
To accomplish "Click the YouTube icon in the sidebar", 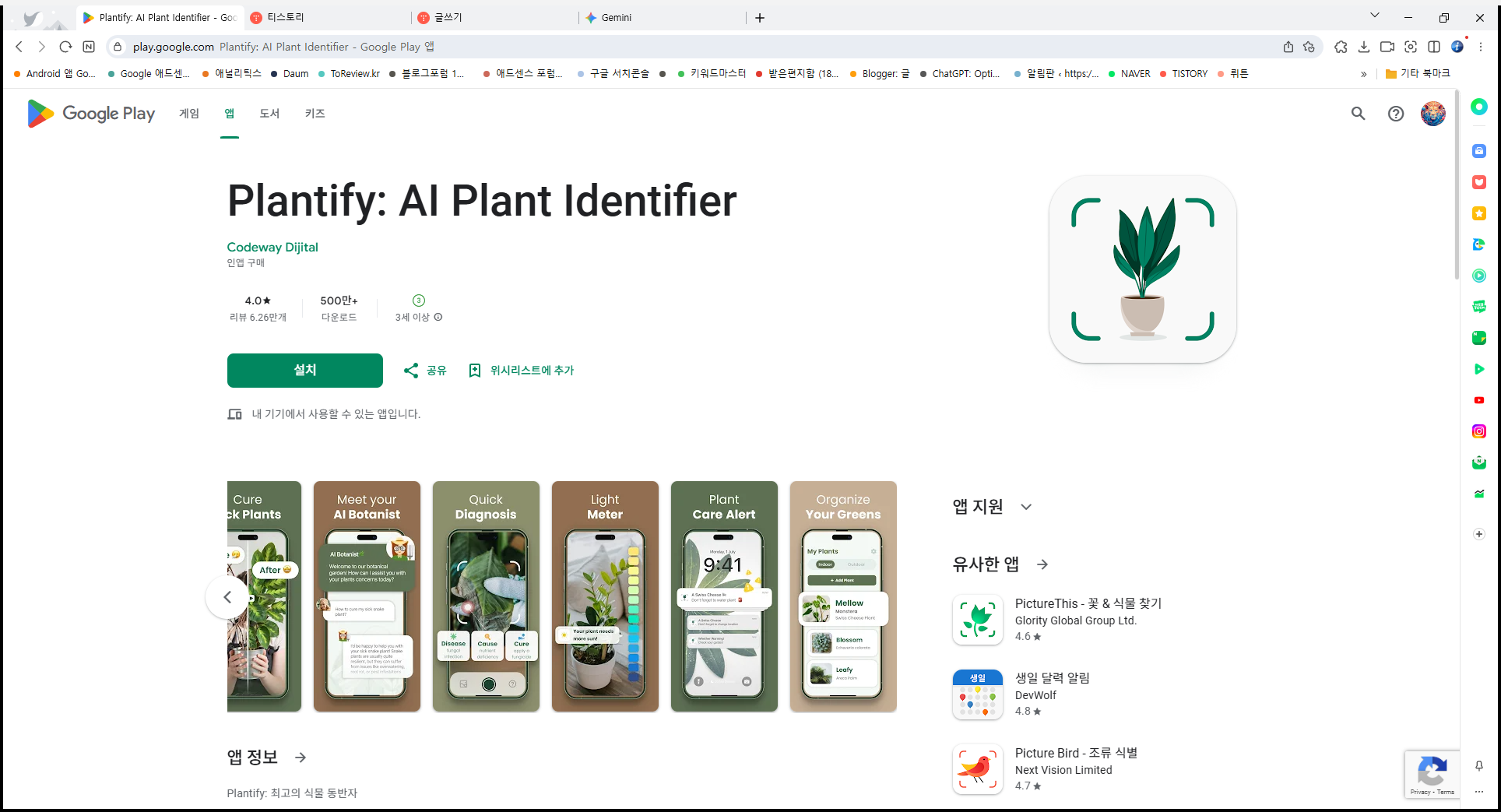I will [x=1479, y=400].
